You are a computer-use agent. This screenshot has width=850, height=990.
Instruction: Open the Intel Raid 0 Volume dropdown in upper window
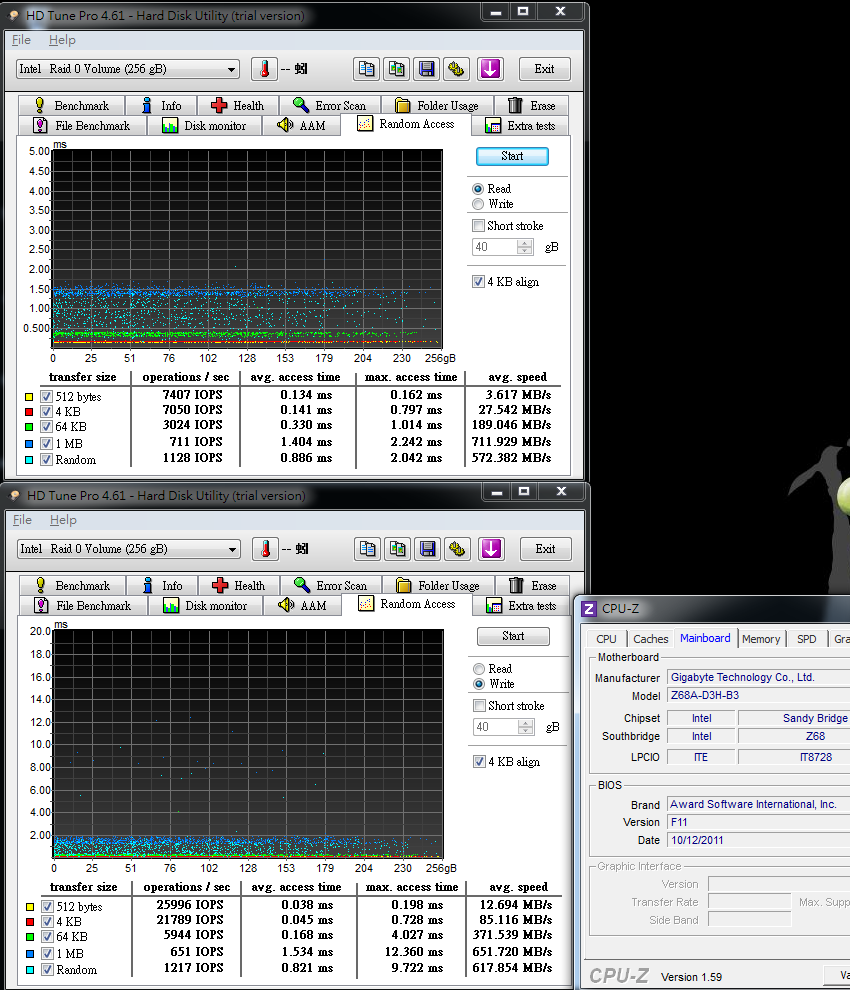tap(128, 69)
